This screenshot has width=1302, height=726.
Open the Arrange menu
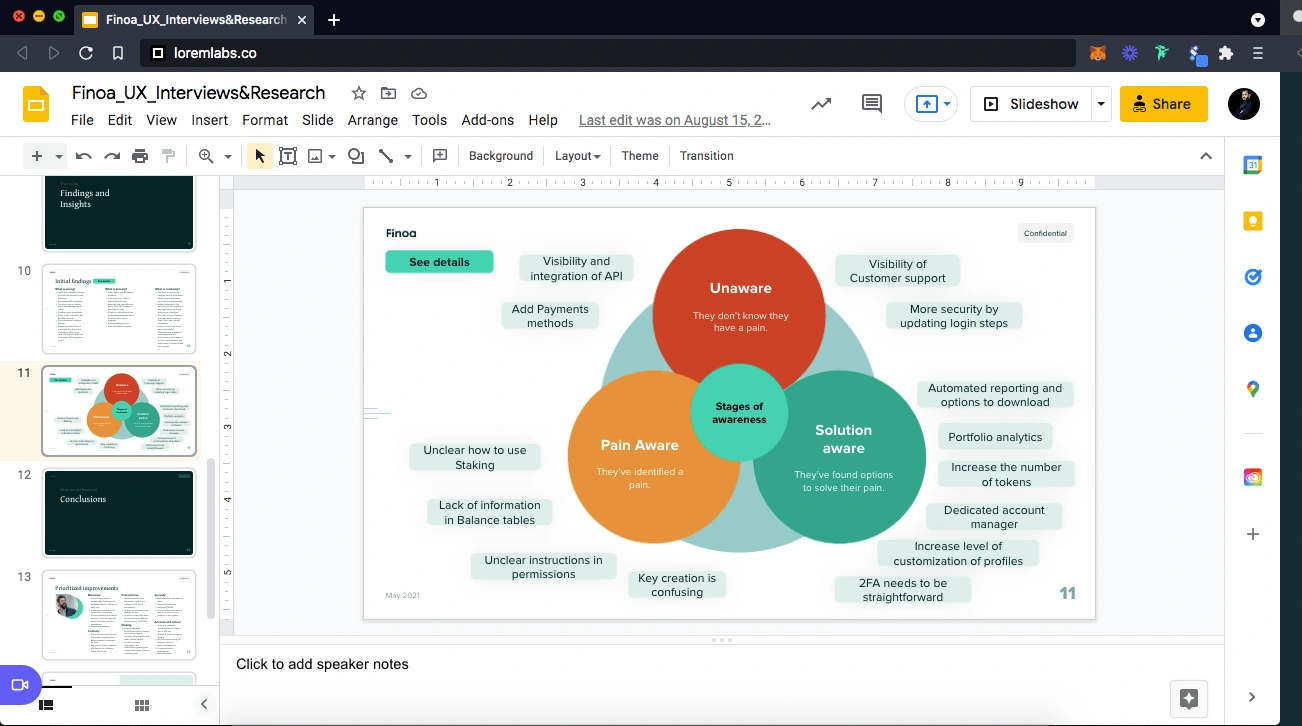pyautogui.click(x=373, y=120)
